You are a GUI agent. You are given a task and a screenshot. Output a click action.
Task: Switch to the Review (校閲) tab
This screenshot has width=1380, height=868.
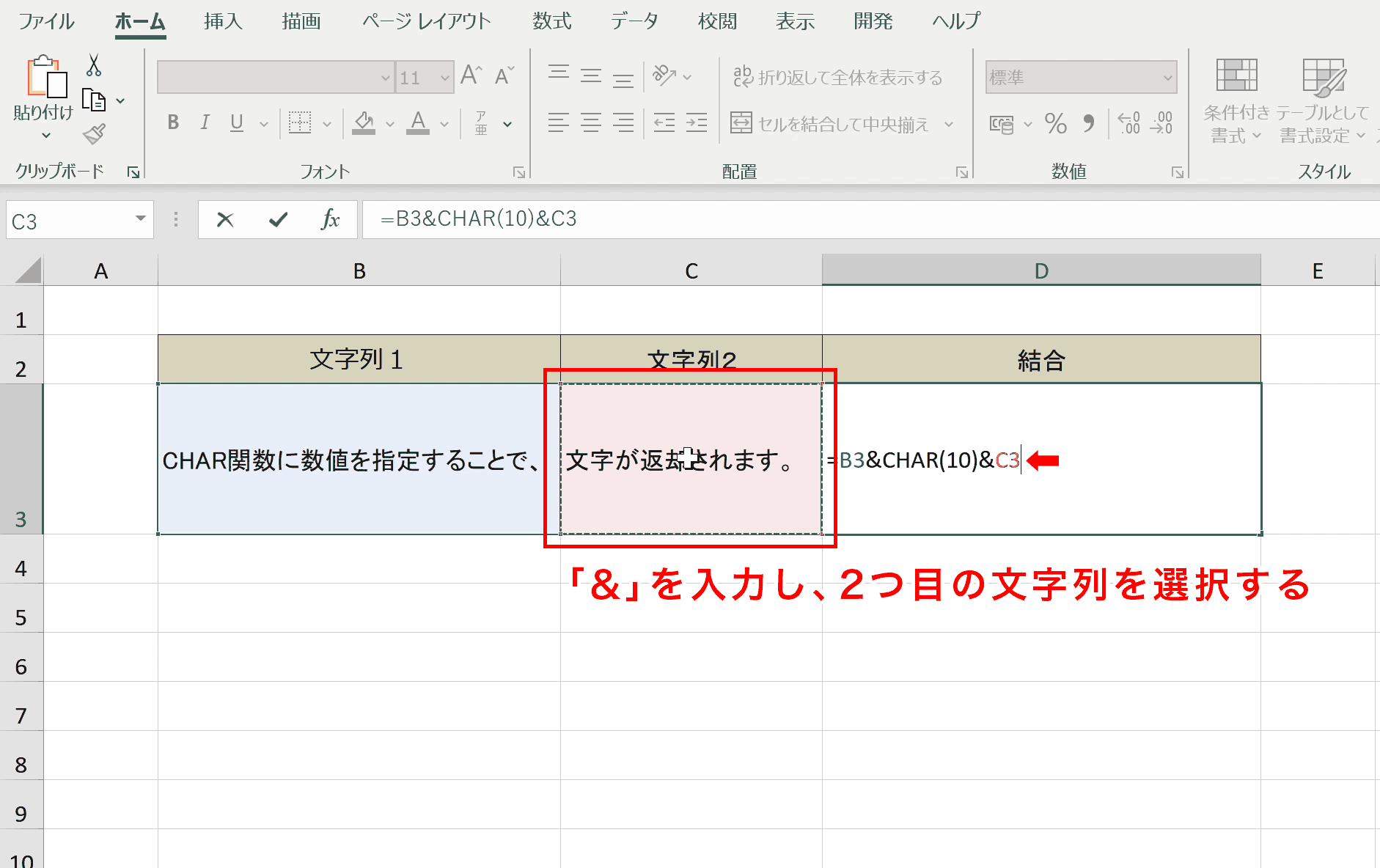tap(717, 21)
